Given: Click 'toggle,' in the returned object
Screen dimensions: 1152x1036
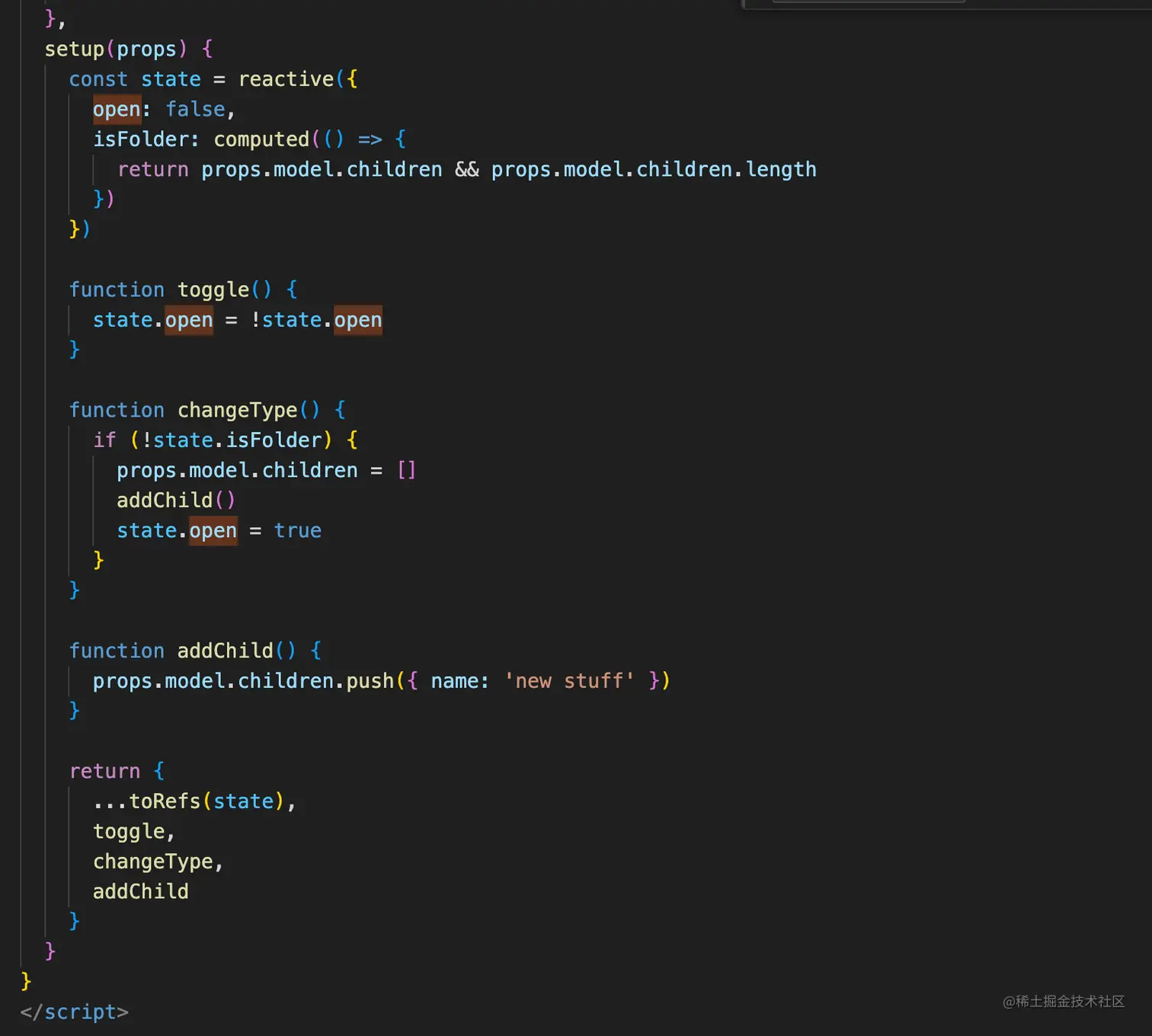Looking at the screenshot, I should (x=134, y=832).
